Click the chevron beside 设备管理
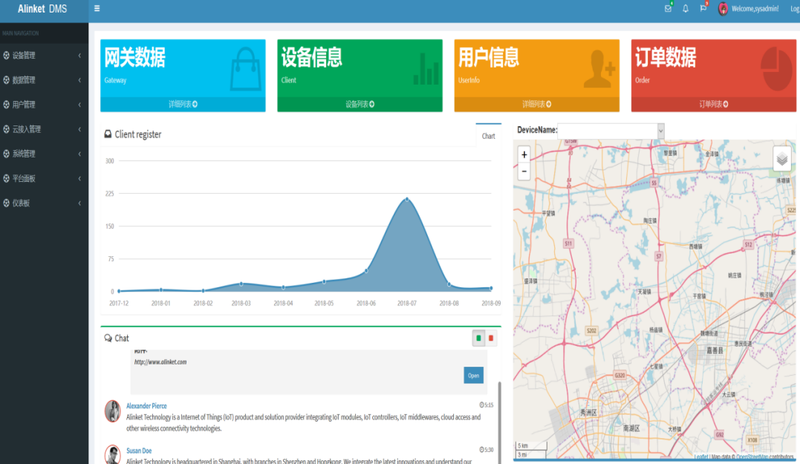800x464 pixels. (x=80, y=55)
